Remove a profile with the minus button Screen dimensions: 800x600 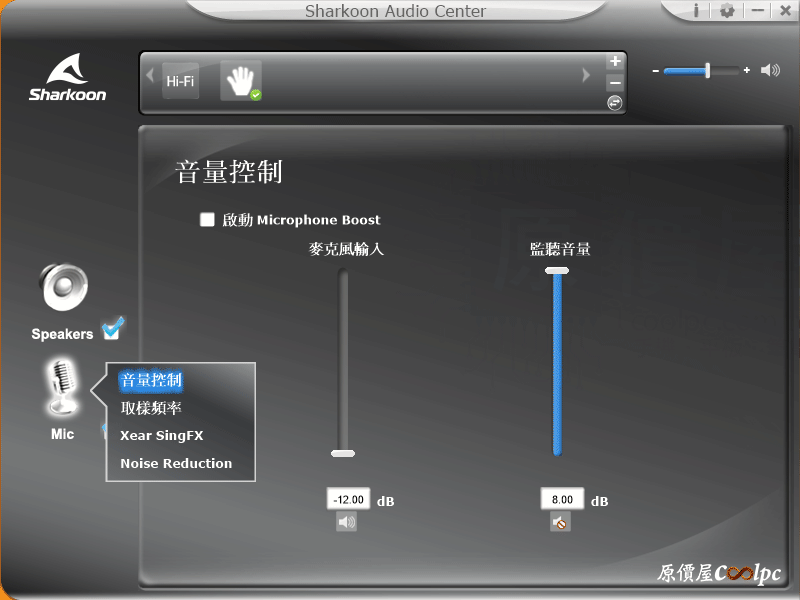[615, 82]
